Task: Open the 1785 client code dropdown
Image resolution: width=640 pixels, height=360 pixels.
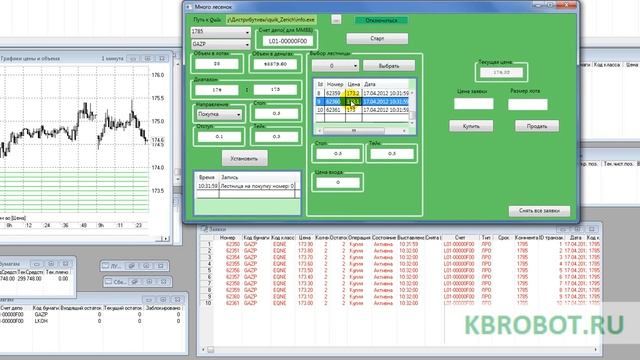Action: 220,31
